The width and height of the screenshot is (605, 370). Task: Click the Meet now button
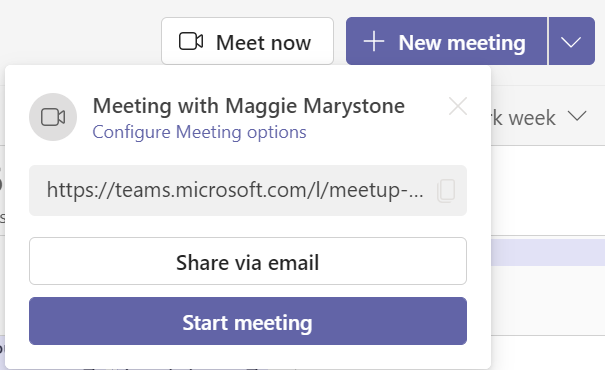[247, 41]
